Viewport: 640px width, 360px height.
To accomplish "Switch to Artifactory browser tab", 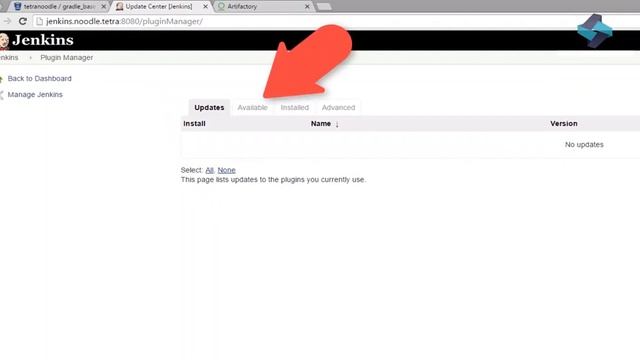I will (x=263, y=7).
